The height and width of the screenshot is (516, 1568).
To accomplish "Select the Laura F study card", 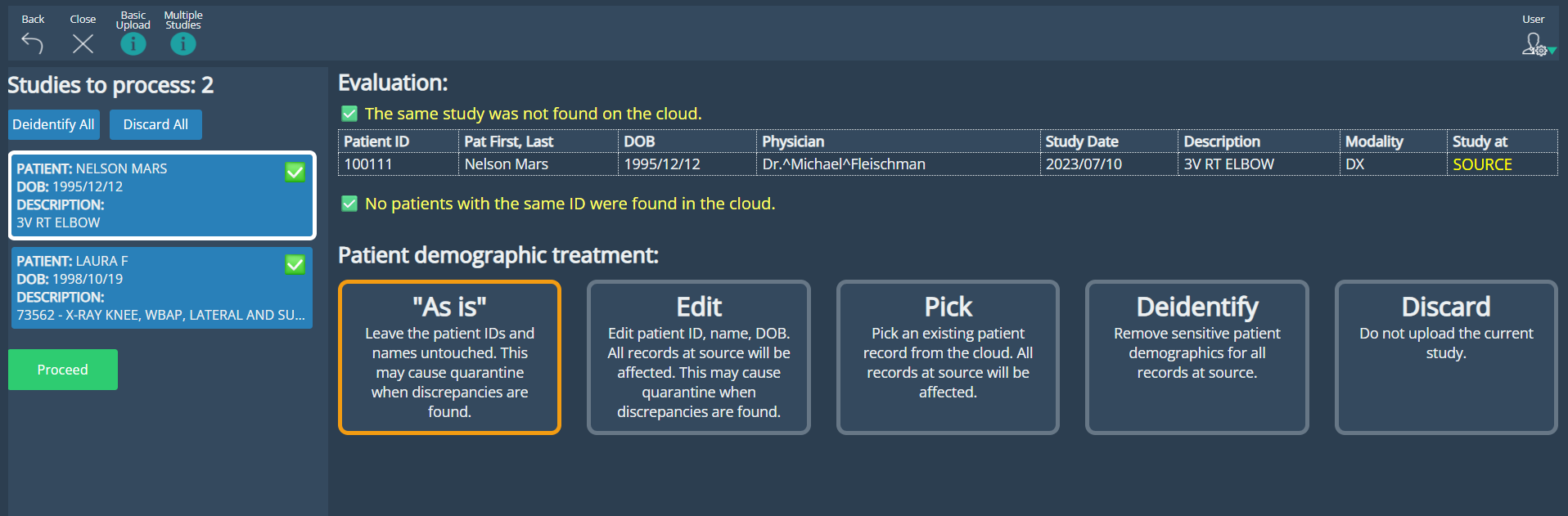I will [x=147, y=288].
